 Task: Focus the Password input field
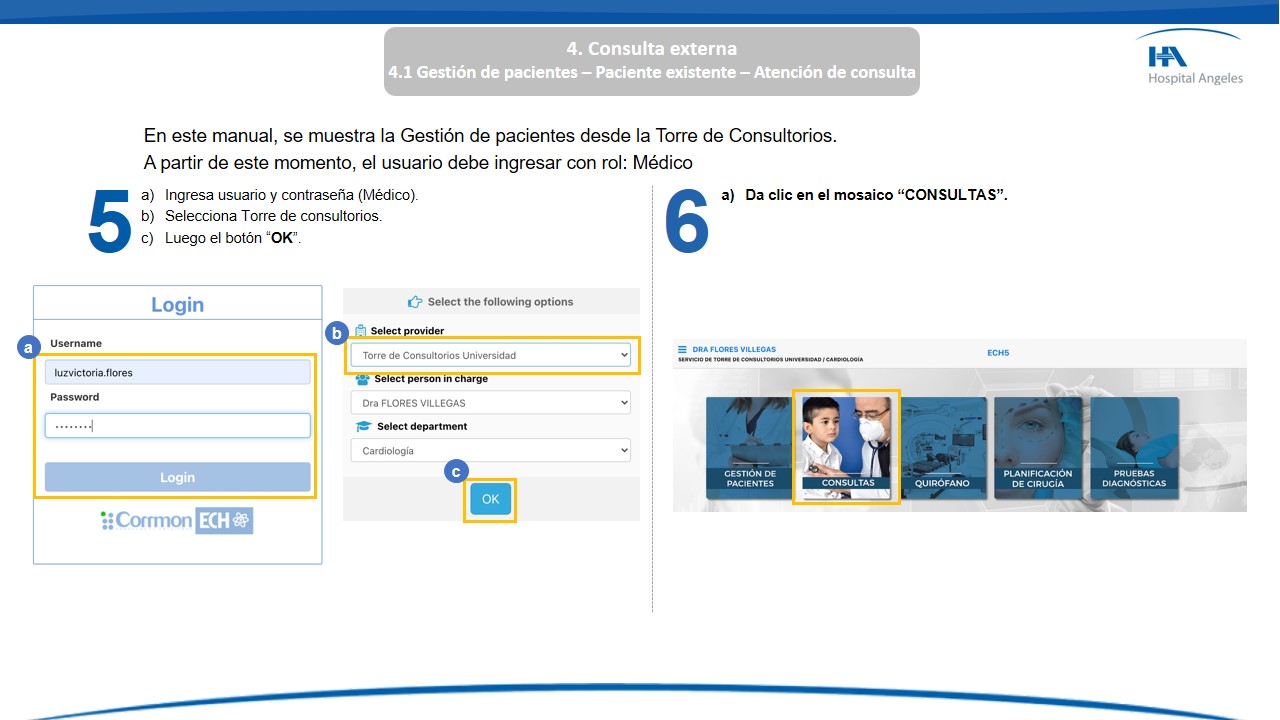(x=177, y=426)
